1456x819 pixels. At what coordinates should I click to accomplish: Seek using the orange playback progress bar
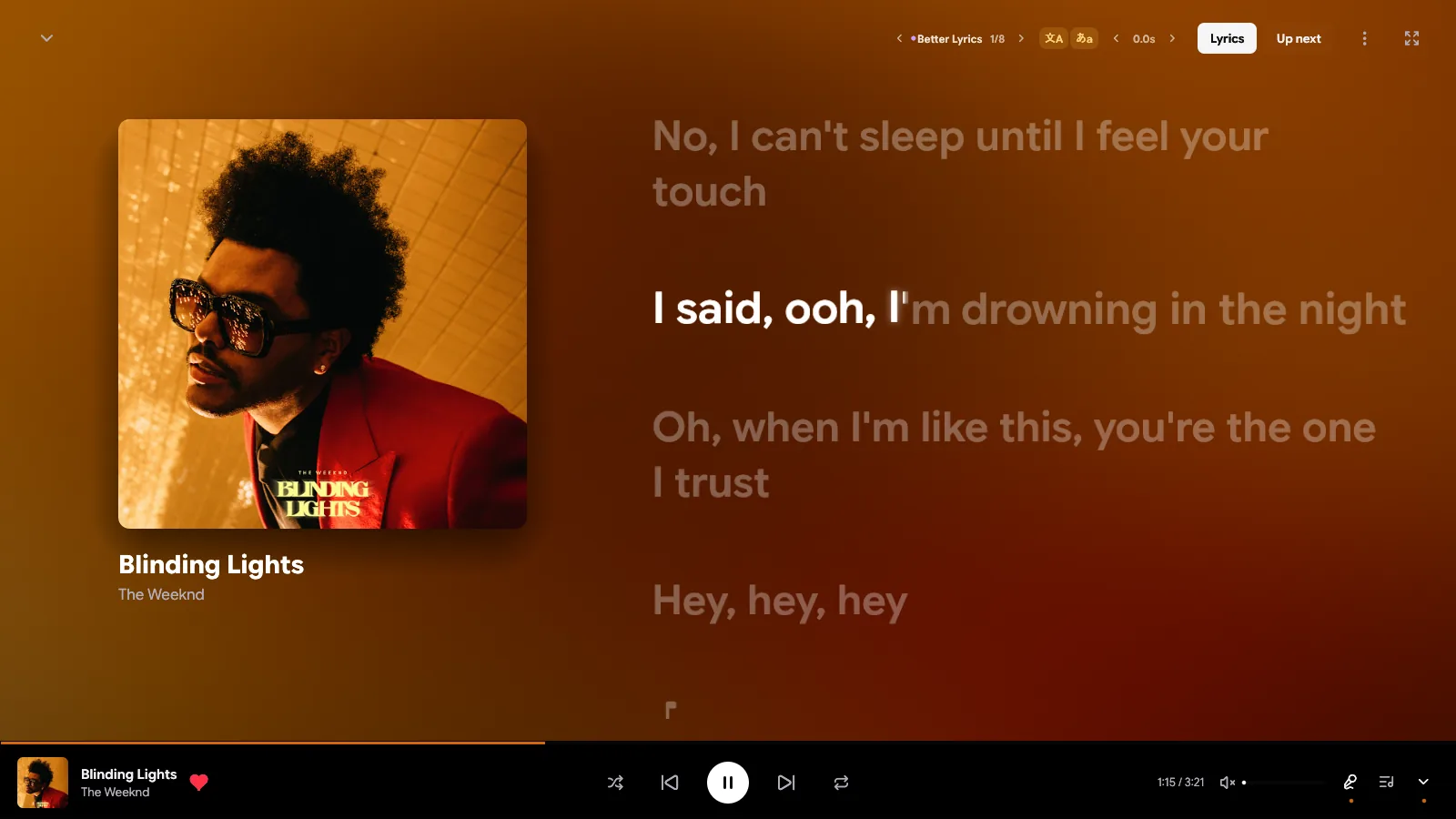(728, 743)
